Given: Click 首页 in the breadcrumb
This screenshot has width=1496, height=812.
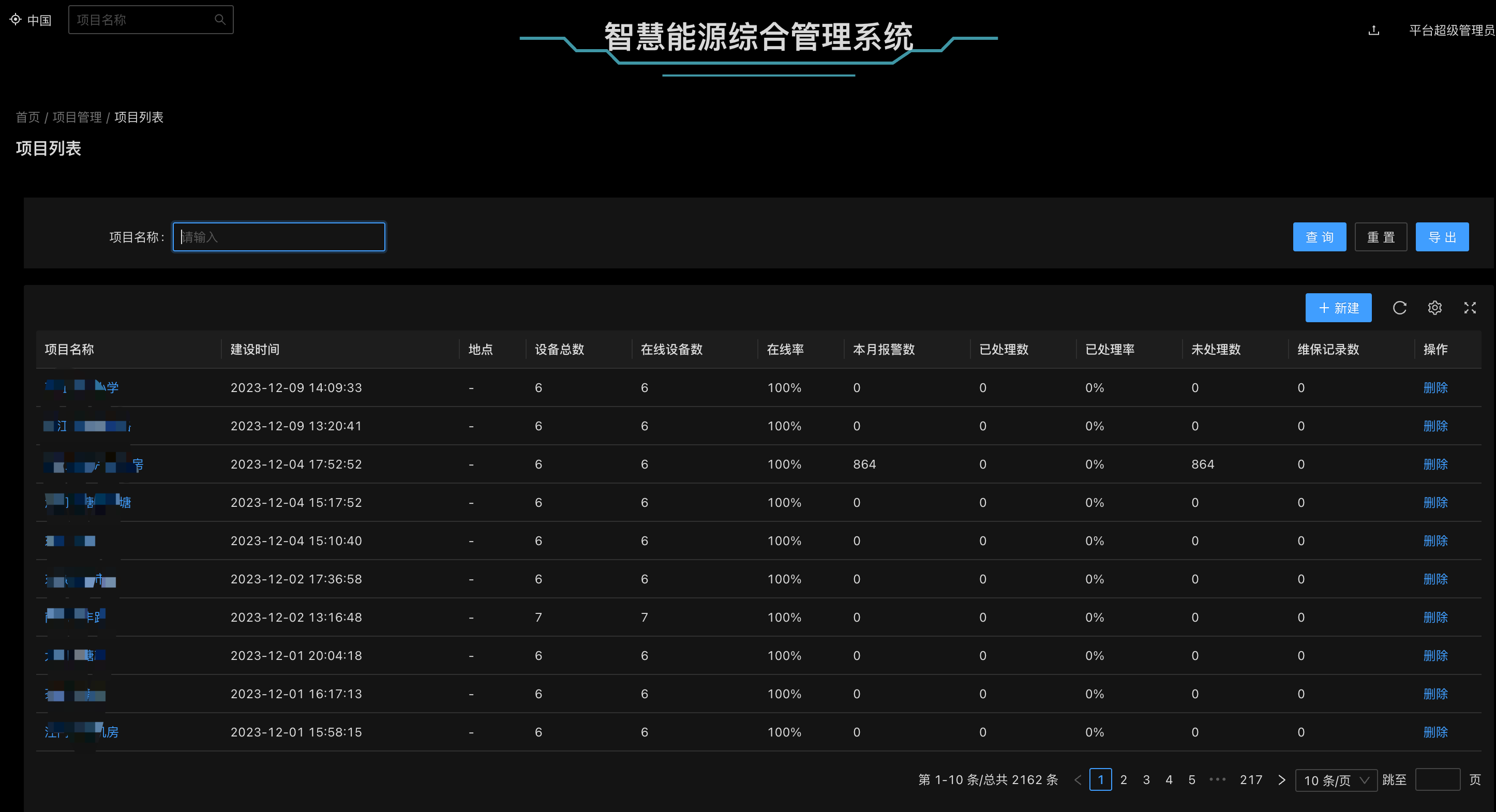Looking at the screenshot, I should point(28,117).
